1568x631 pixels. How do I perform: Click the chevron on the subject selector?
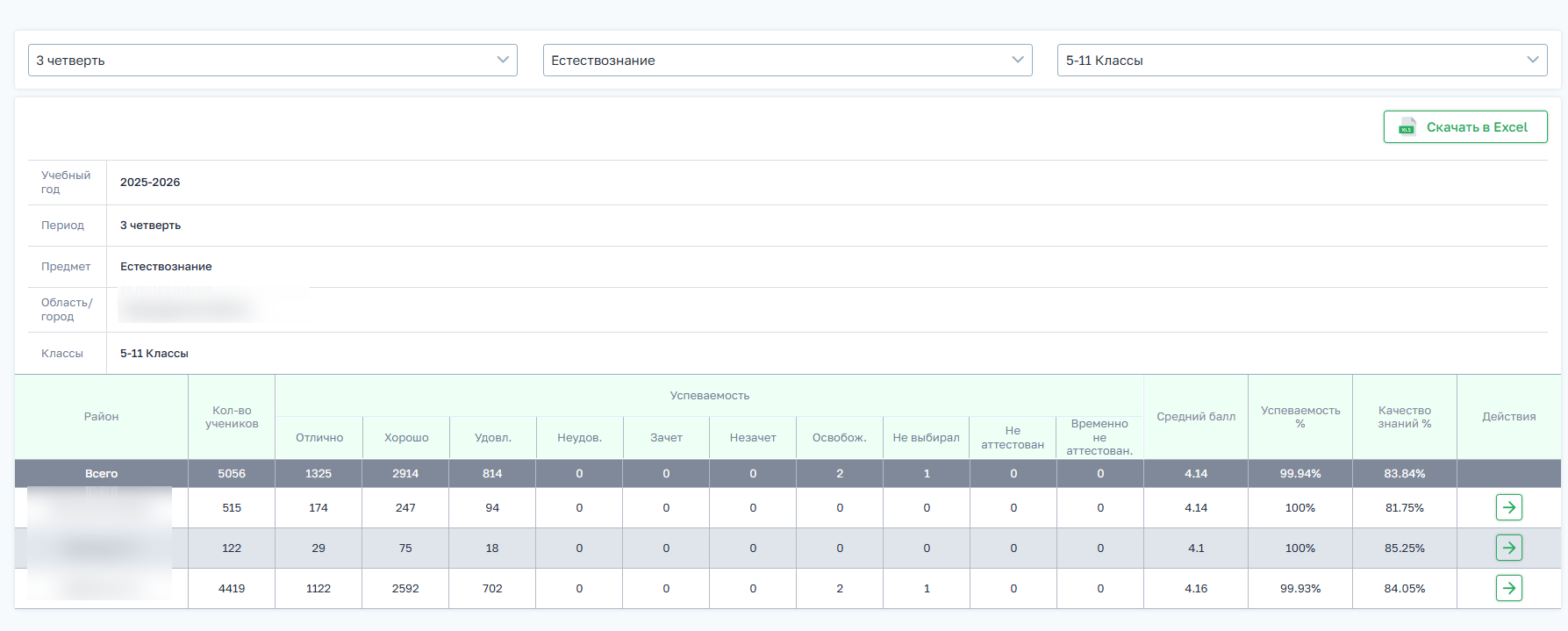tap(1018, 60)
